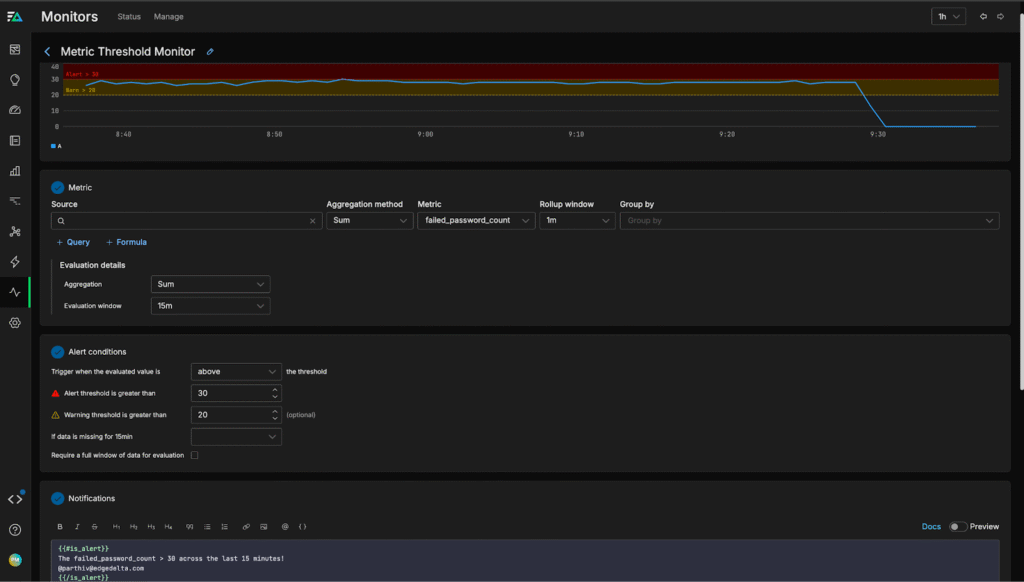Screen dimensions: 1024x582
Task: Go back using the left chevron arrow
Action: pyautogui.click(x=47, y=52)
